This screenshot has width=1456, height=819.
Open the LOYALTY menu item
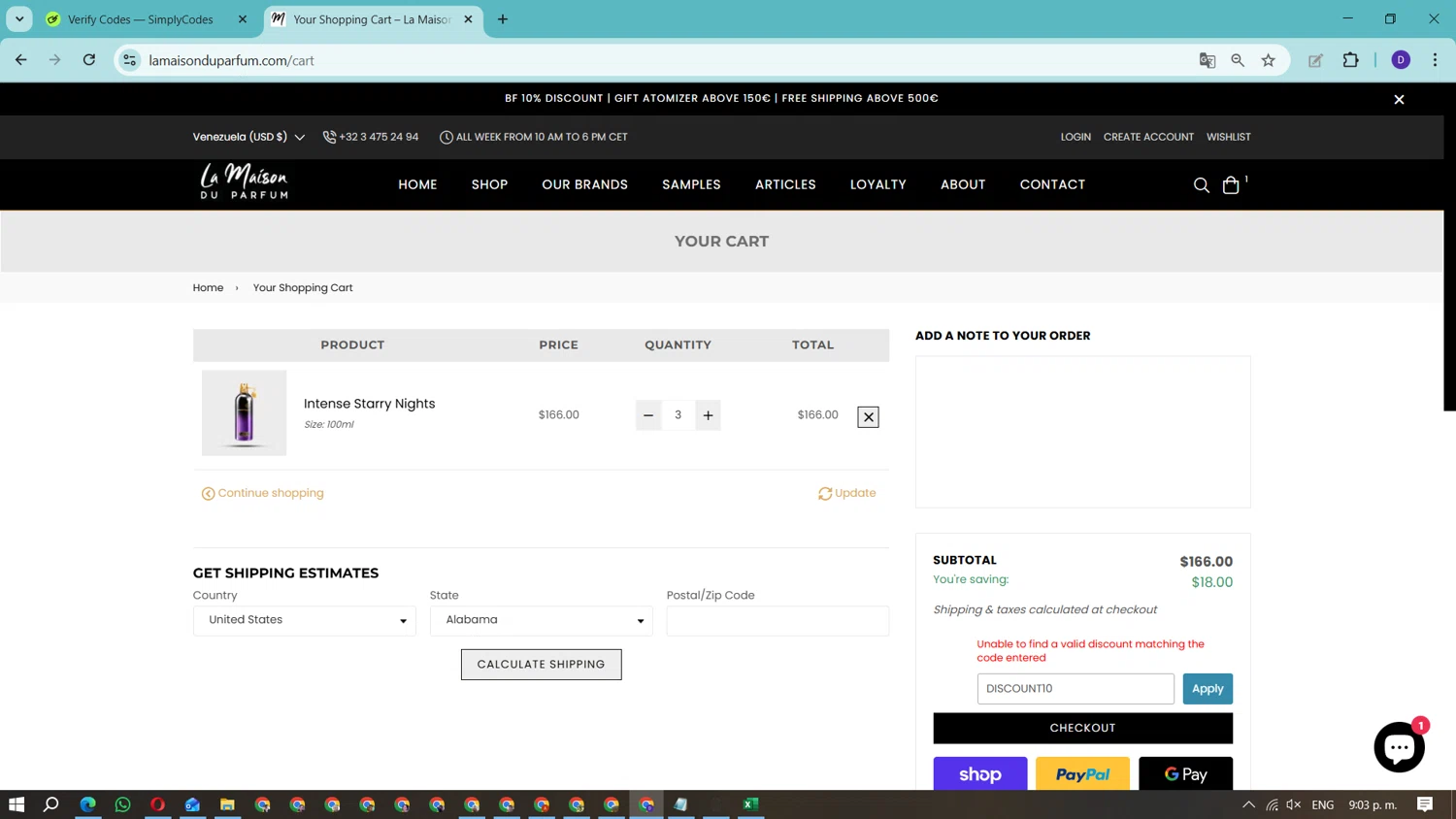878,184
